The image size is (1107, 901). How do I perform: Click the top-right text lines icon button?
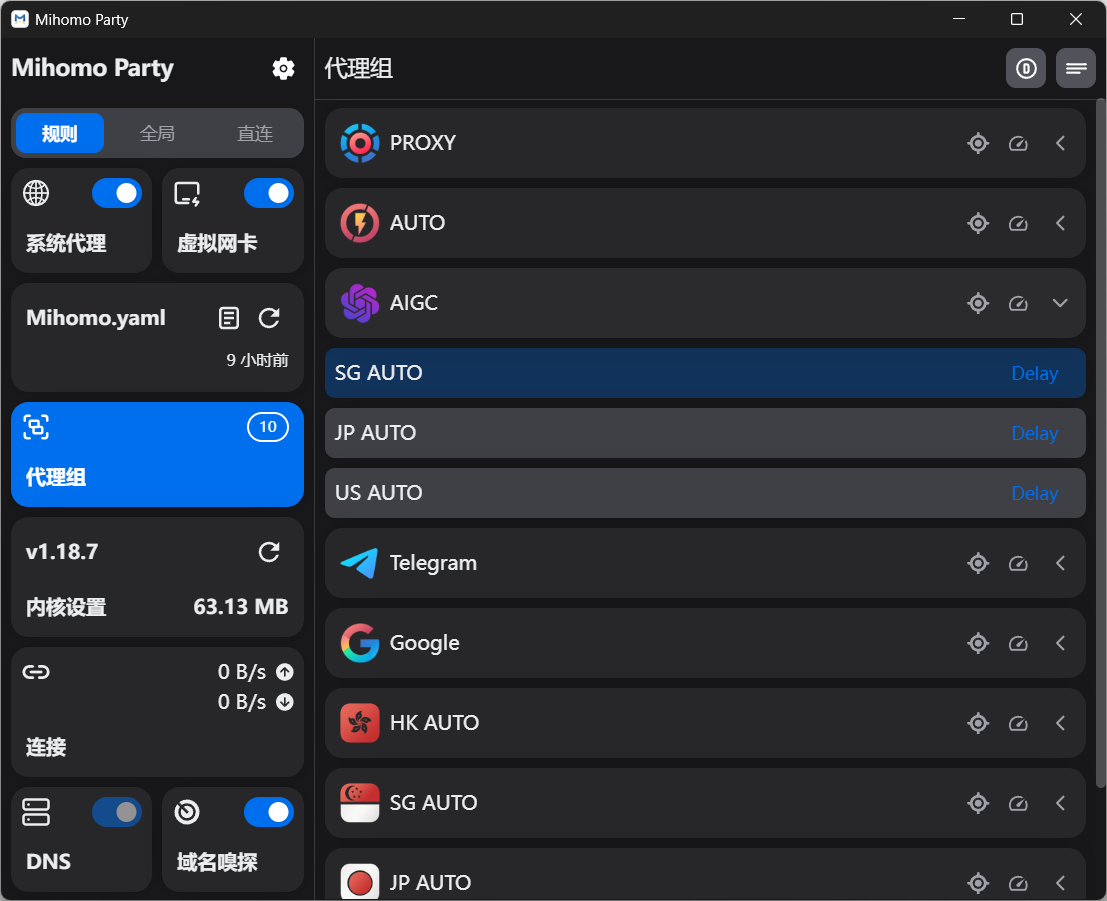coord(1076,69)
